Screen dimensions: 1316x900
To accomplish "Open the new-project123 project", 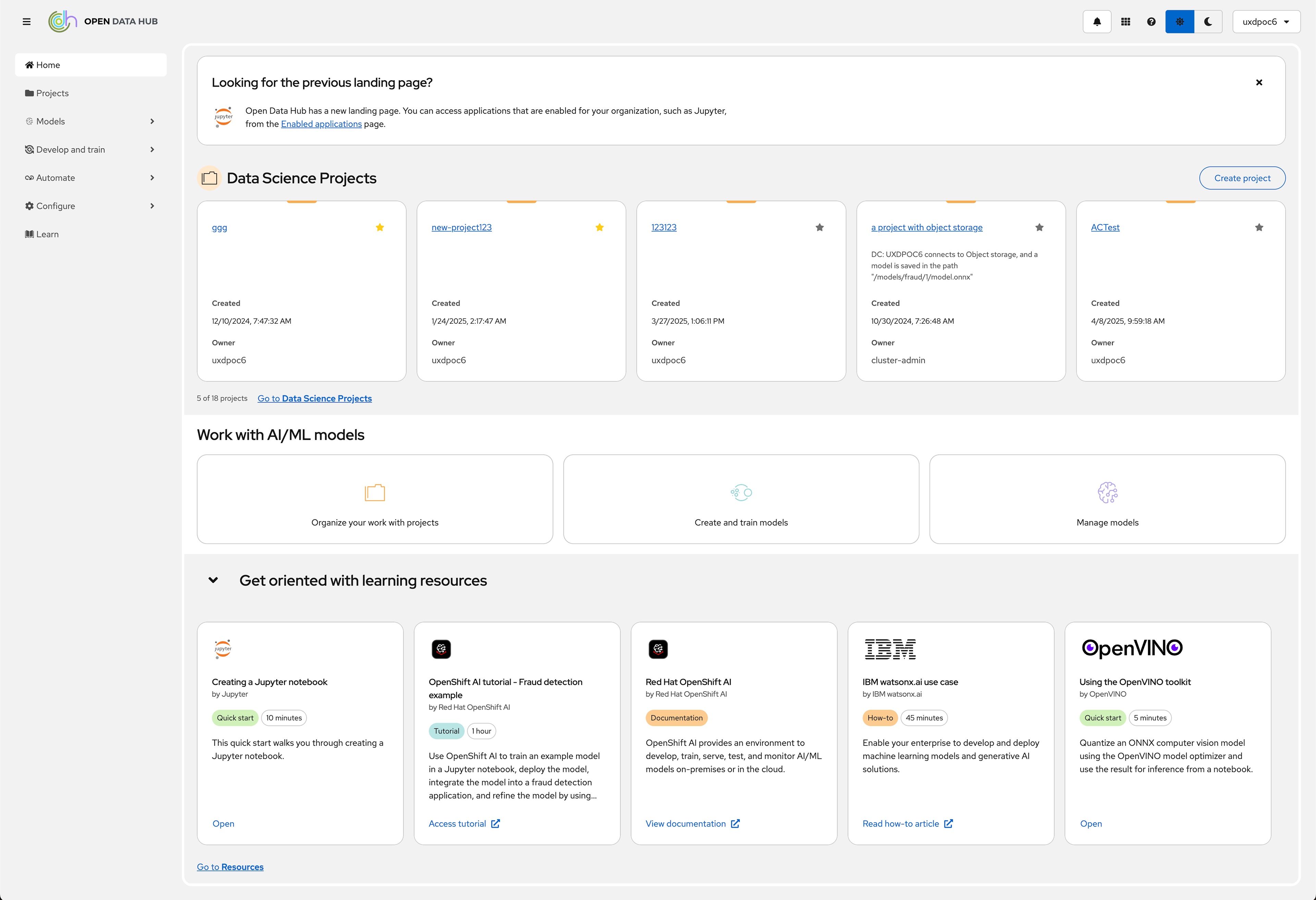I will click(462, 227).
